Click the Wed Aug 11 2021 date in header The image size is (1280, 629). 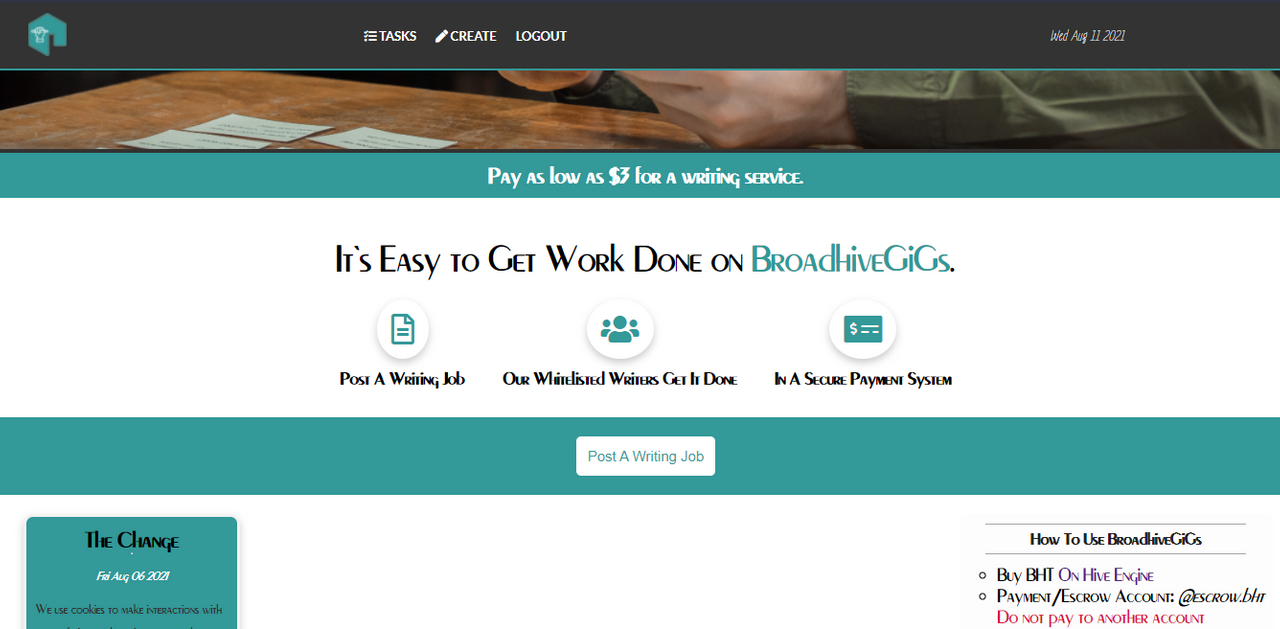click(x=1088, y=36)
